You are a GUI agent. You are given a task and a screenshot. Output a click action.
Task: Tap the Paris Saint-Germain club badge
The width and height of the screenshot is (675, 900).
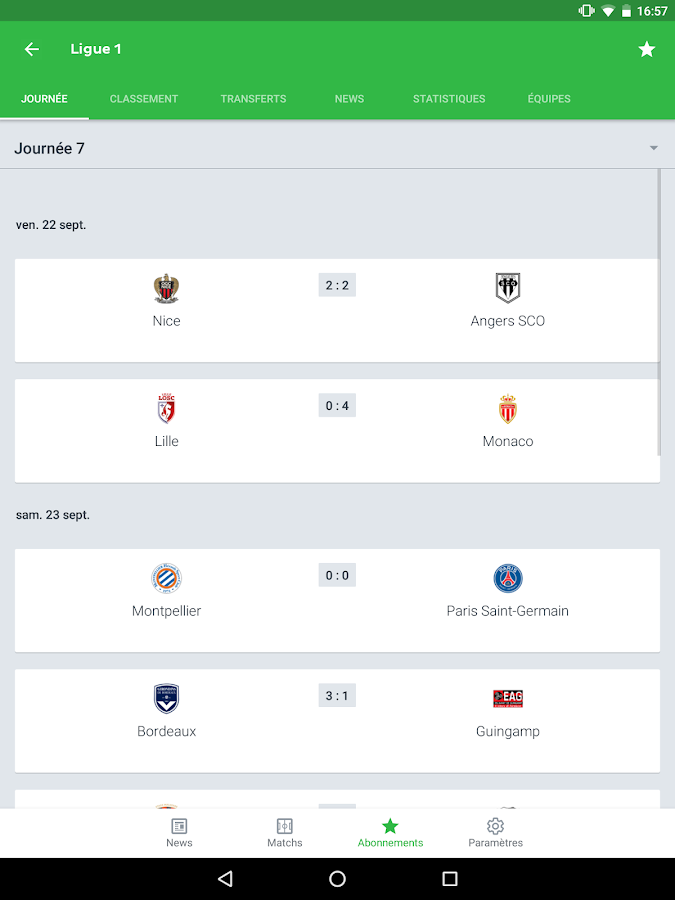(507, 578)
